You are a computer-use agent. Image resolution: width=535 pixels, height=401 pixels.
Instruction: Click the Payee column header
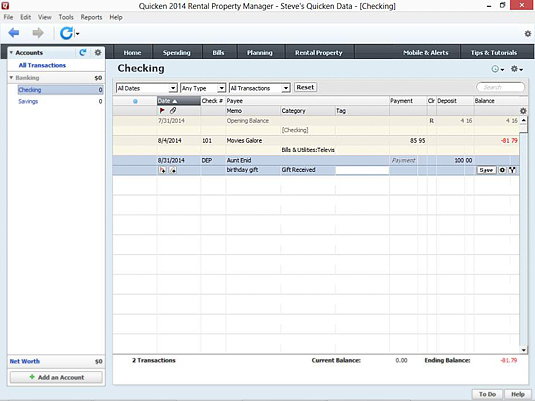pos(307,101)
